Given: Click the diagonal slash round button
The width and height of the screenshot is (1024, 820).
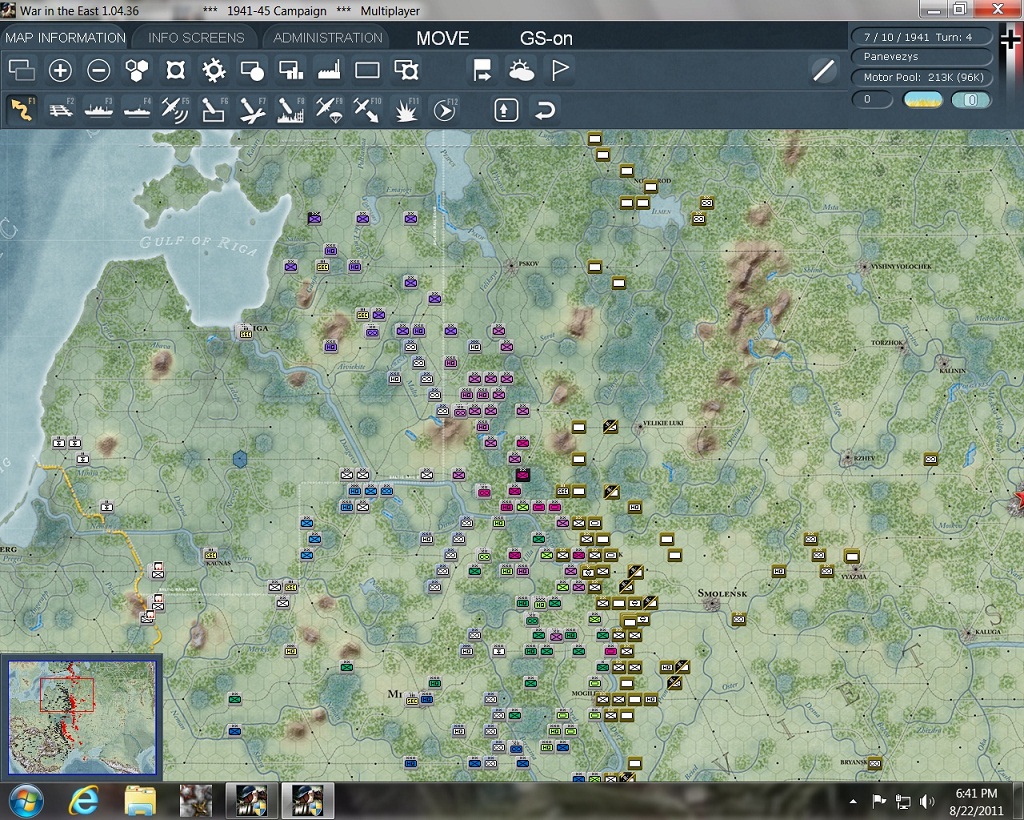Looking at the screenshot, I should click(x=824, y=70).
